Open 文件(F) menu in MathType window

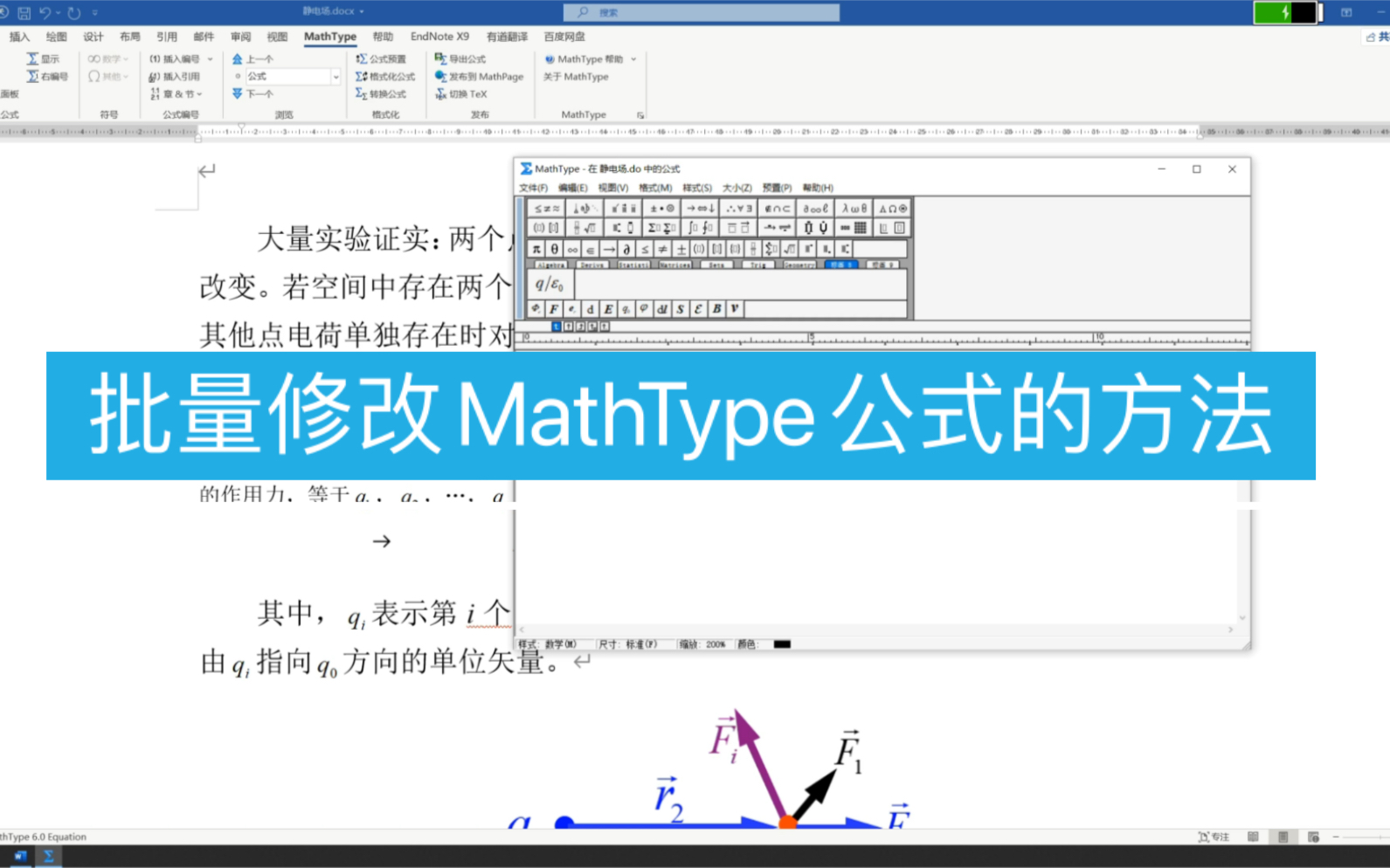pos(533,188)
